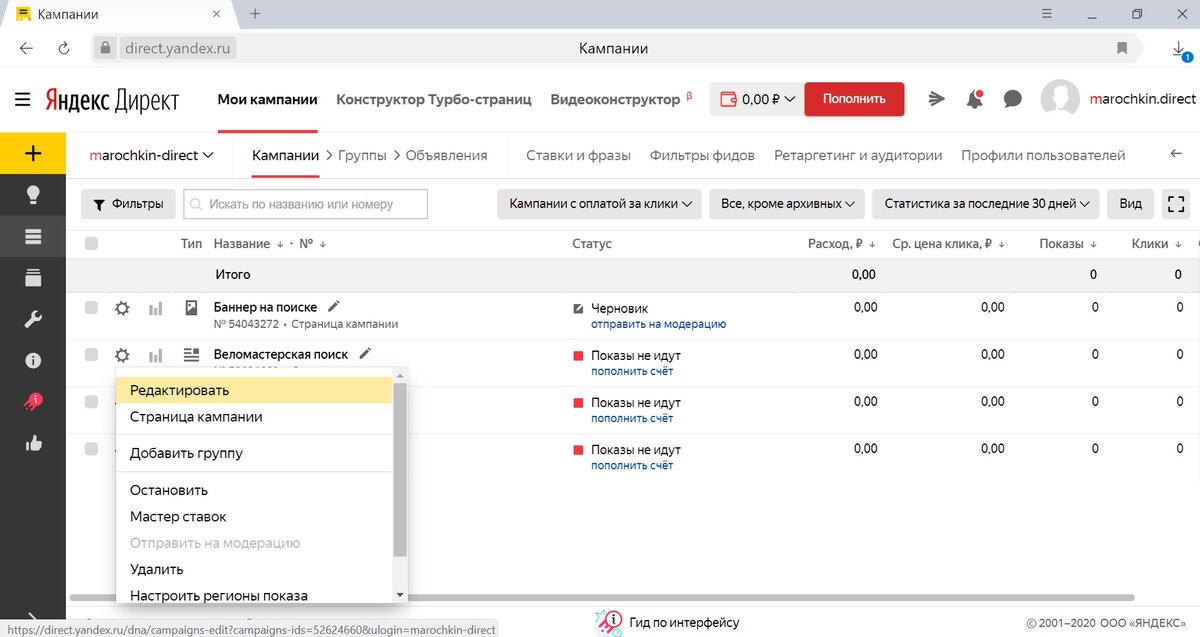Click the yellow plus create campaign button
Screen dimensions: 1200x637
pos(33,153)
